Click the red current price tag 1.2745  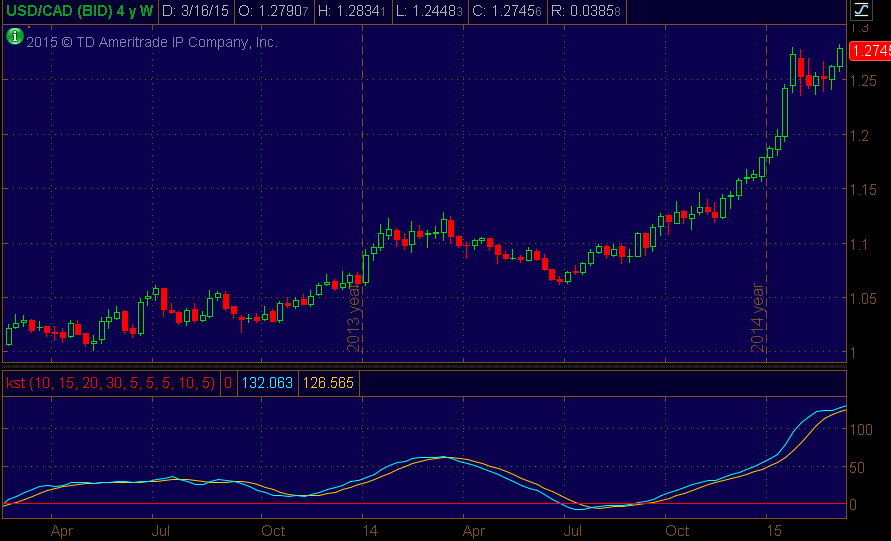point(868,51)
